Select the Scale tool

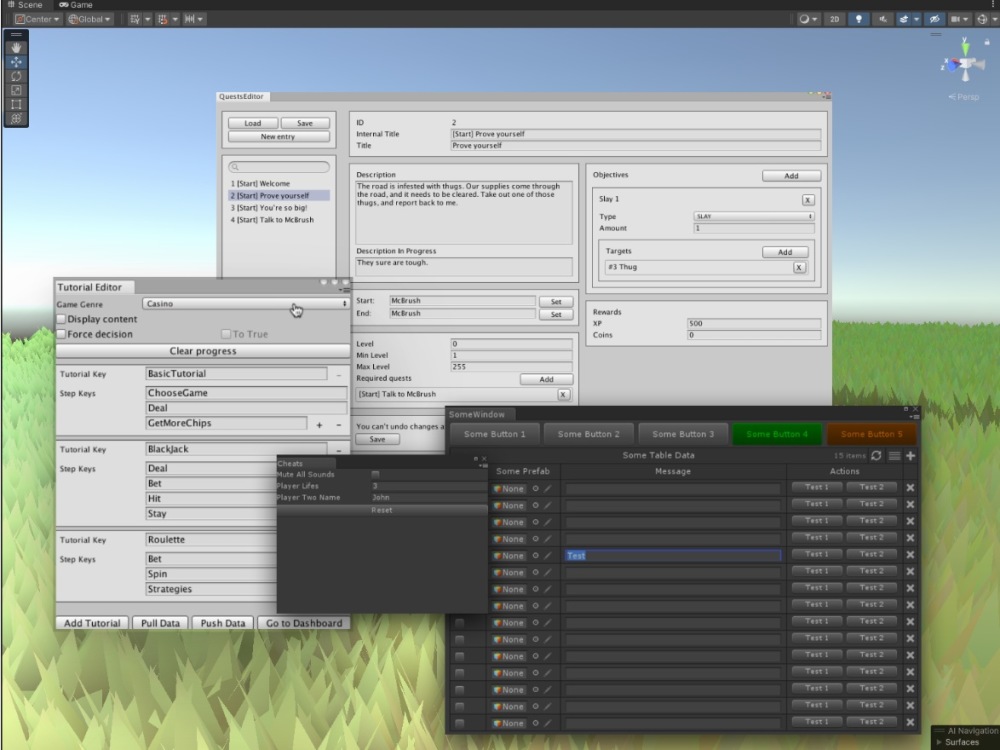tap(16, 90)
